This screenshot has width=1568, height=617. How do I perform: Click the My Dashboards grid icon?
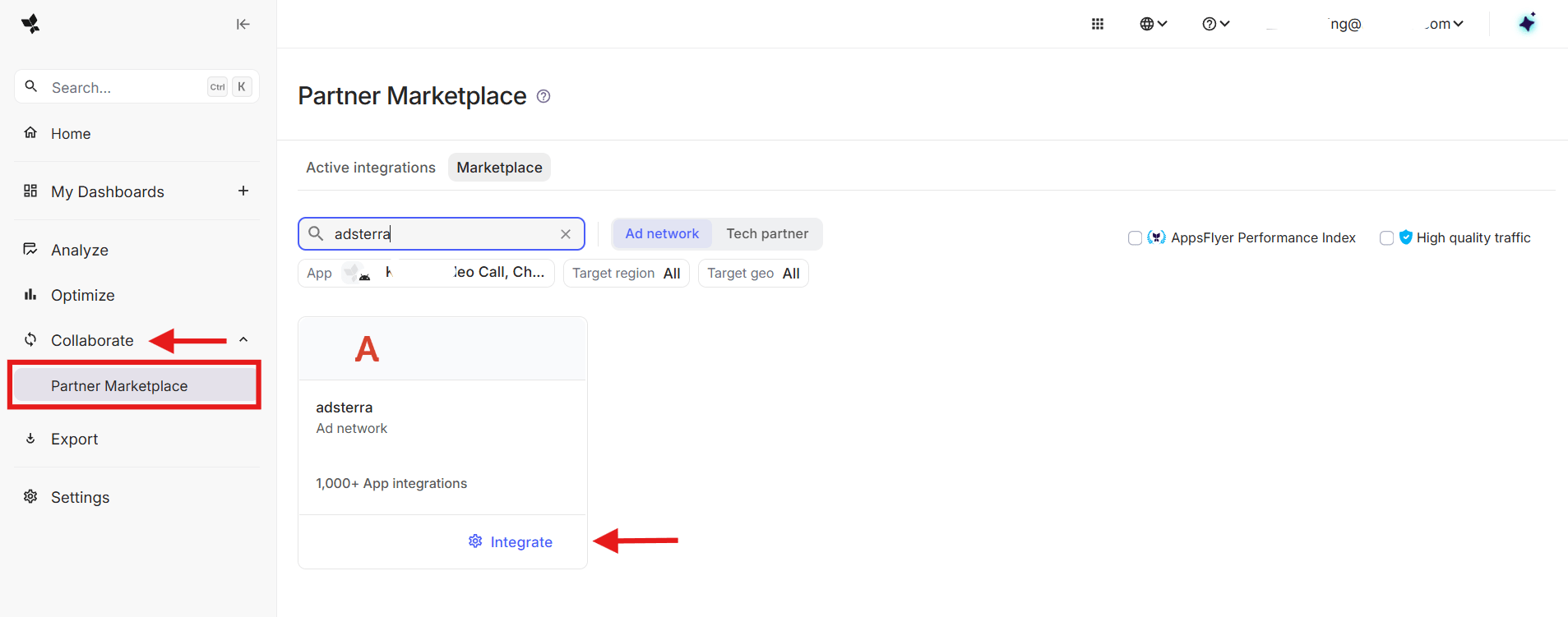pos(30,191)
